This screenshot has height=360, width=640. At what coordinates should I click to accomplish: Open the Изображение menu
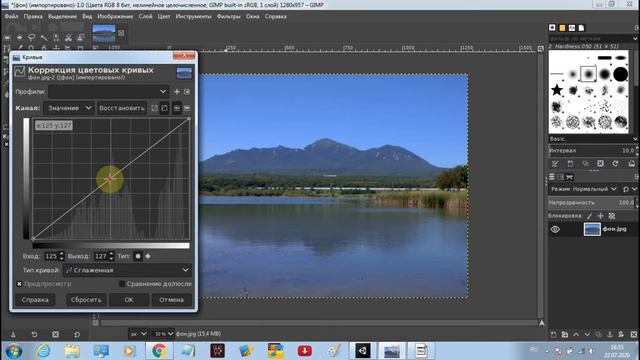115,16
